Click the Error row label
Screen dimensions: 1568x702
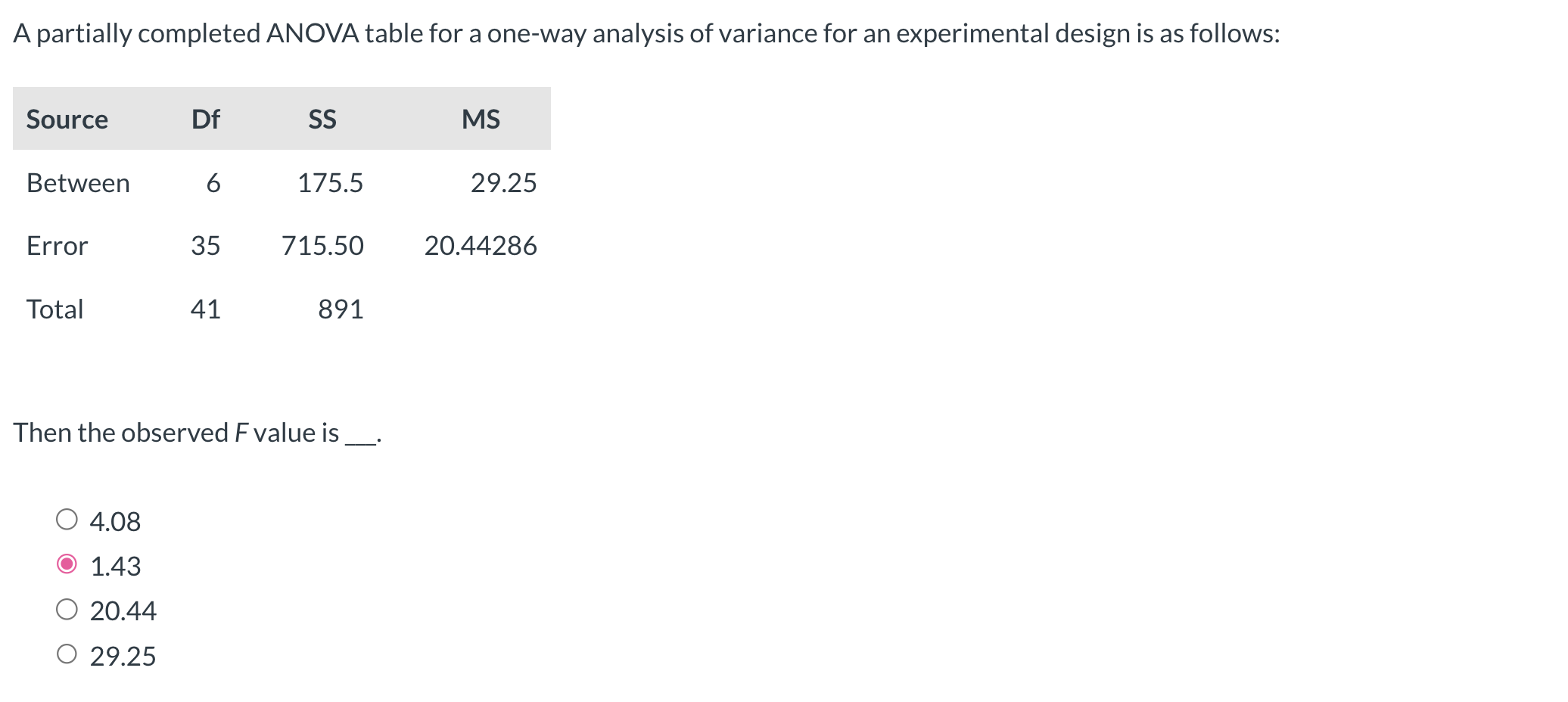[56, 245]
